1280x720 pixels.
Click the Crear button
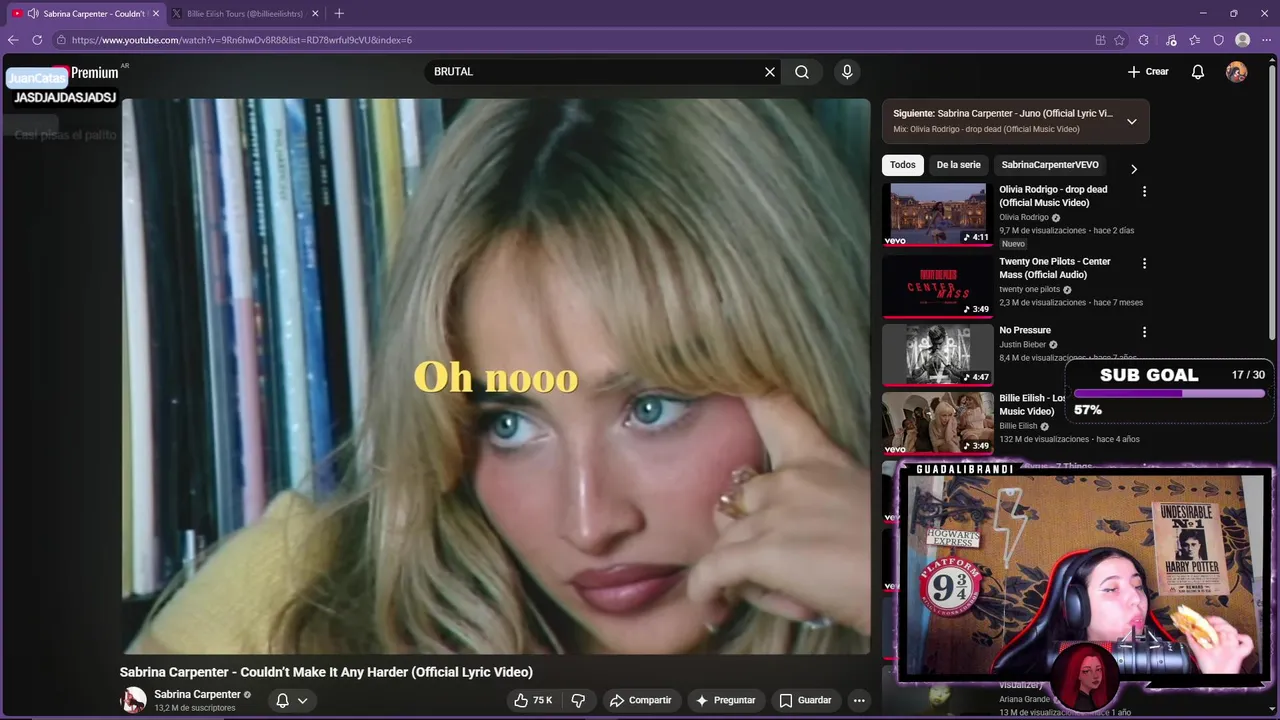1148,72
